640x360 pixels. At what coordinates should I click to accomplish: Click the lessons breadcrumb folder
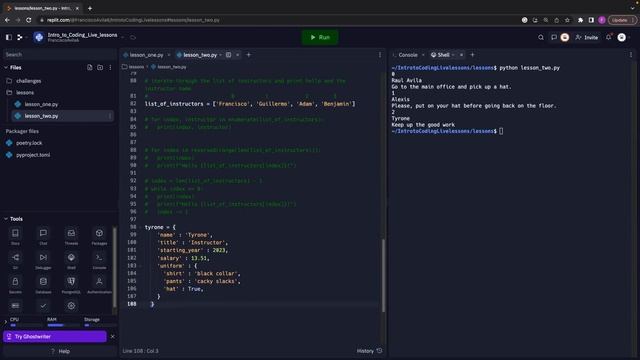coord(133,67)
